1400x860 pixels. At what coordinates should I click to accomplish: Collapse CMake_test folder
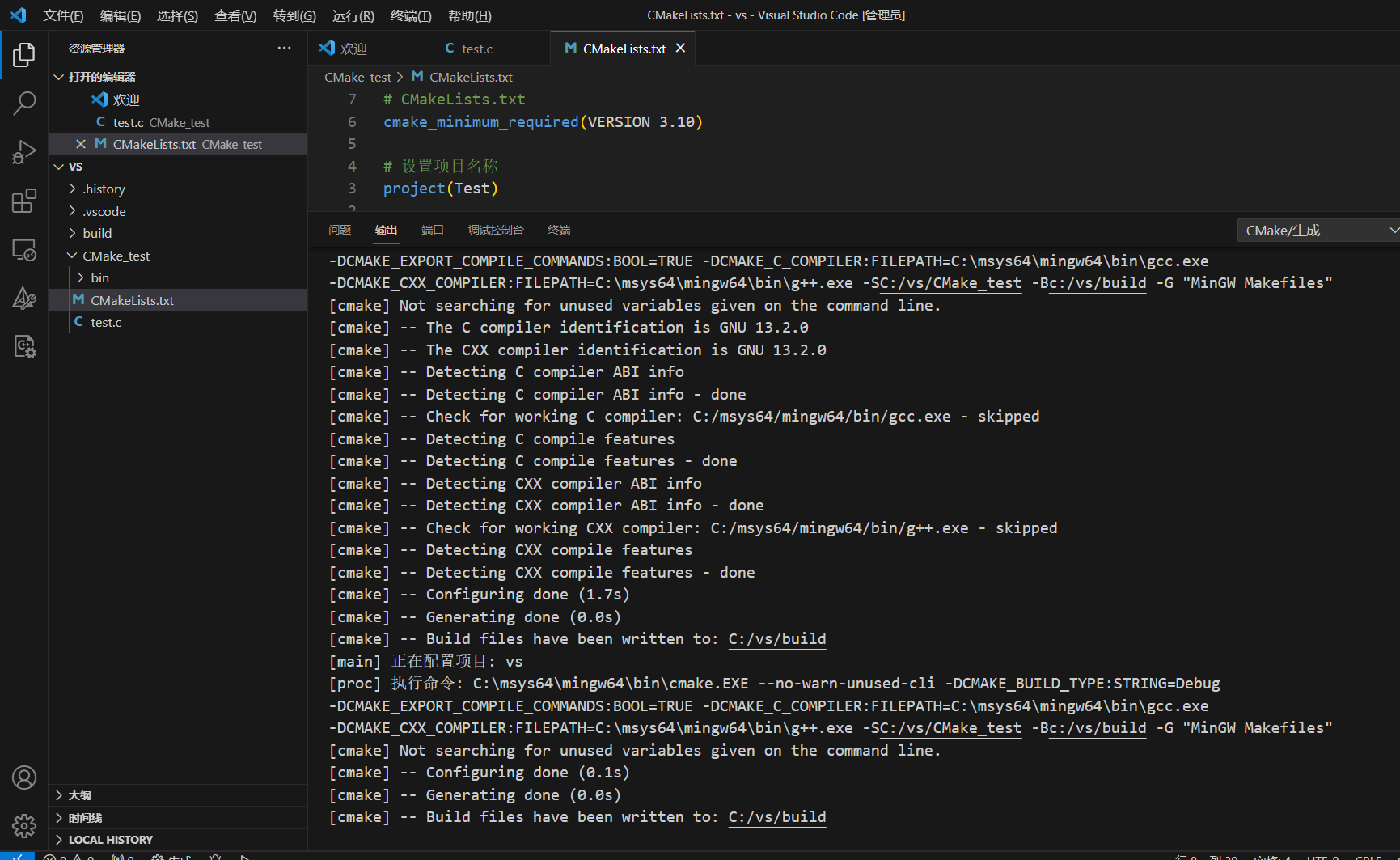coord(178,256)
